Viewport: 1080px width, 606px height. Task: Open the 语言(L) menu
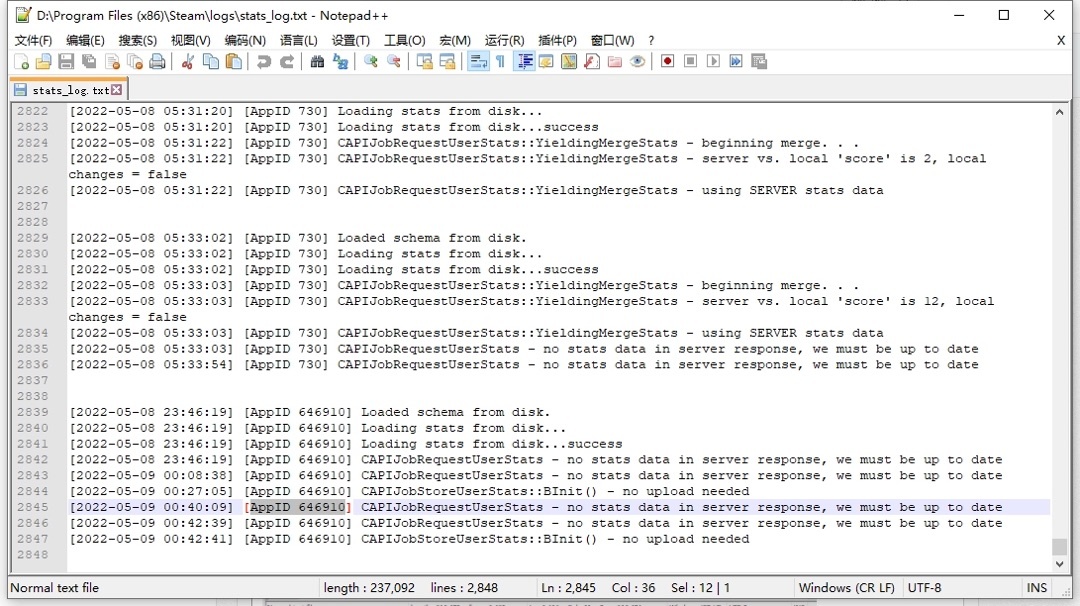[x=298, y=41]
